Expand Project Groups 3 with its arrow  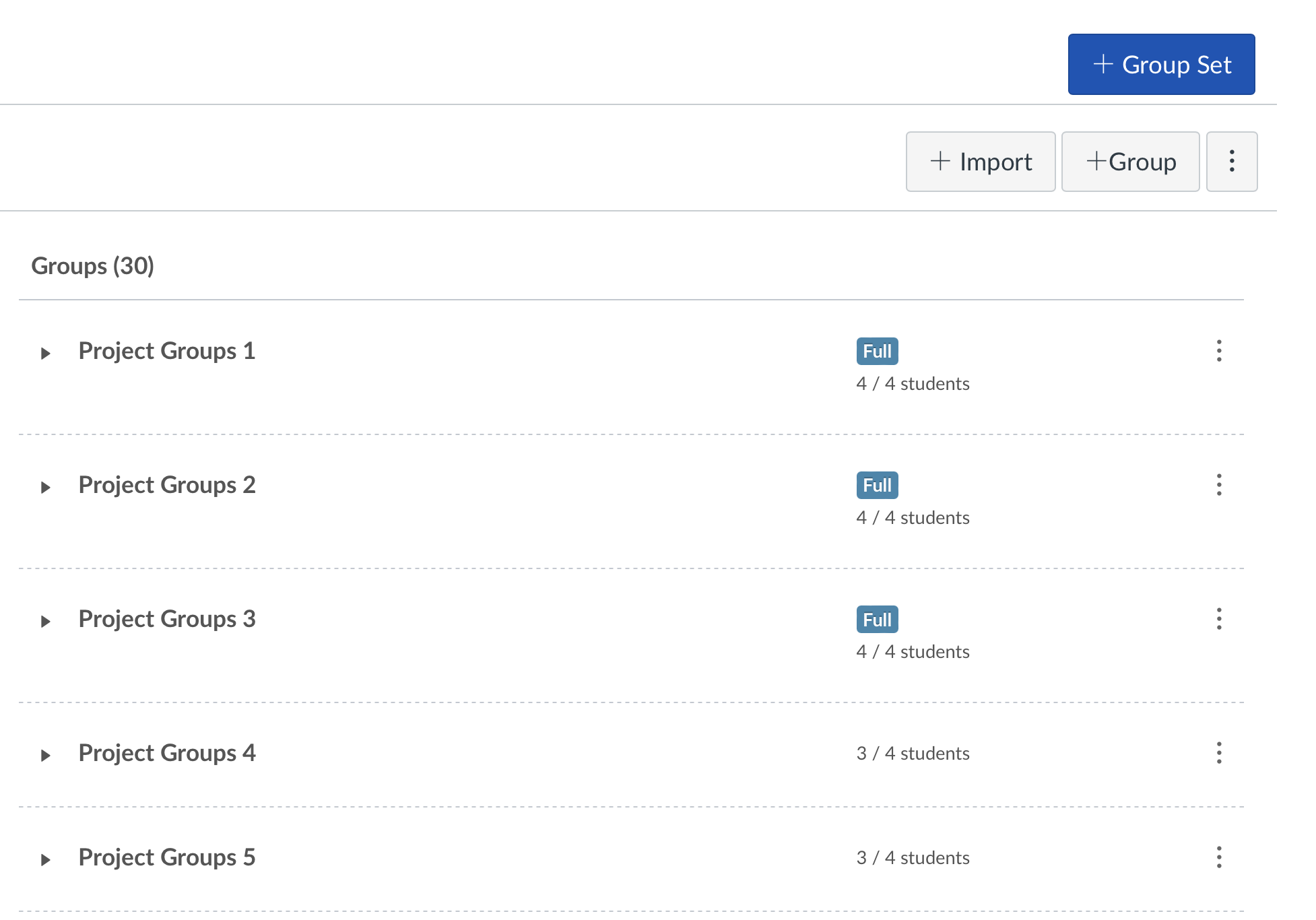pyautogui.click(x=46, y=621)
